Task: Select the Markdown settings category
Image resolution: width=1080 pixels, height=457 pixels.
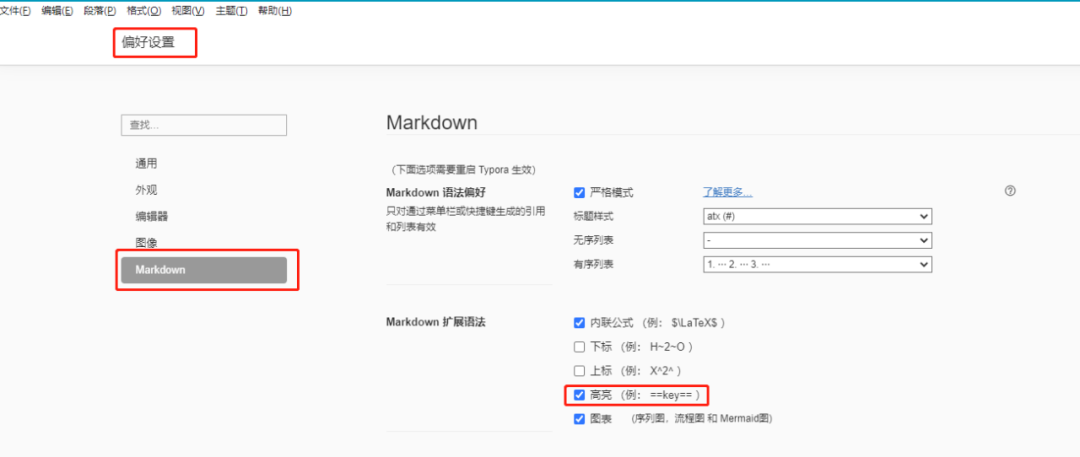Action: [x=204, y=270]
